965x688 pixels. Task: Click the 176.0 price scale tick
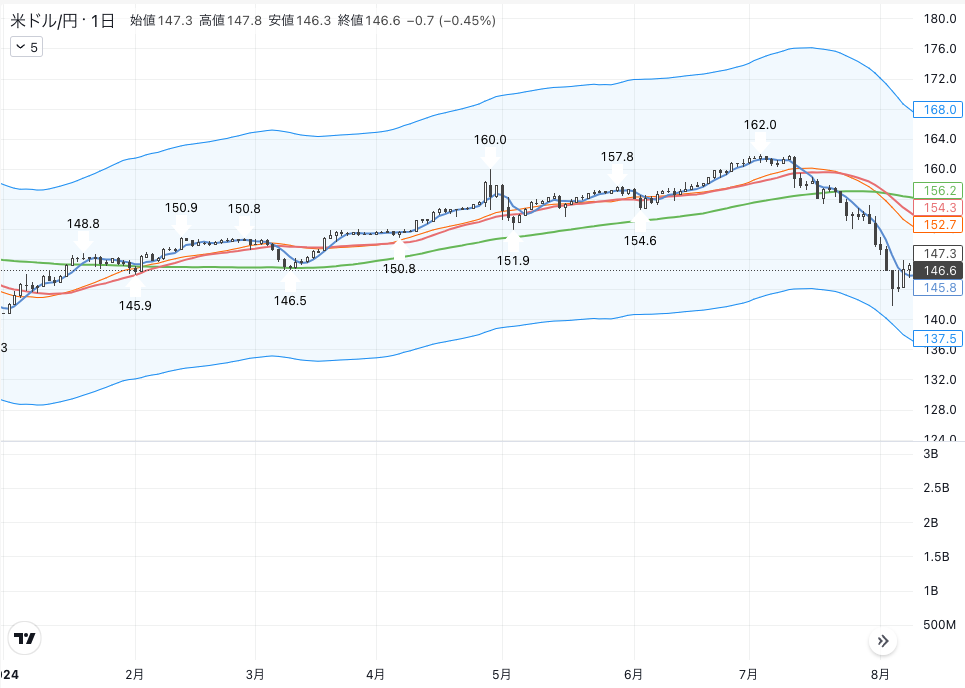click(x=940, y=49)
